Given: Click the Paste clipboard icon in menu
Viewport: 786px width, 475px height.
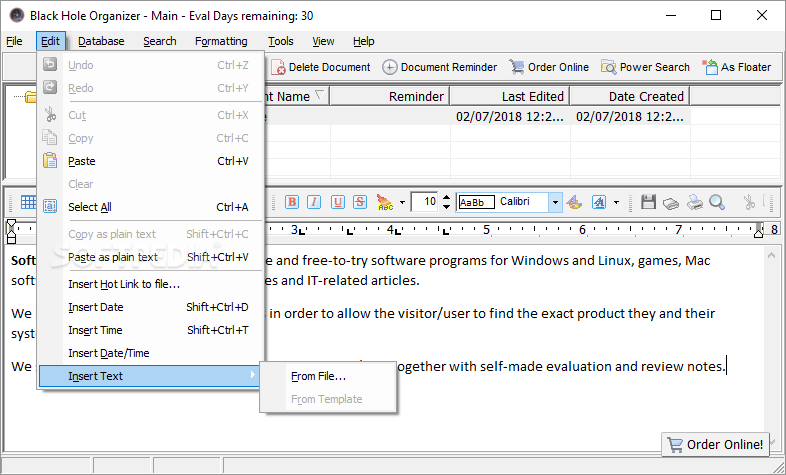Looking at the screenshot, I should [50, 160].
